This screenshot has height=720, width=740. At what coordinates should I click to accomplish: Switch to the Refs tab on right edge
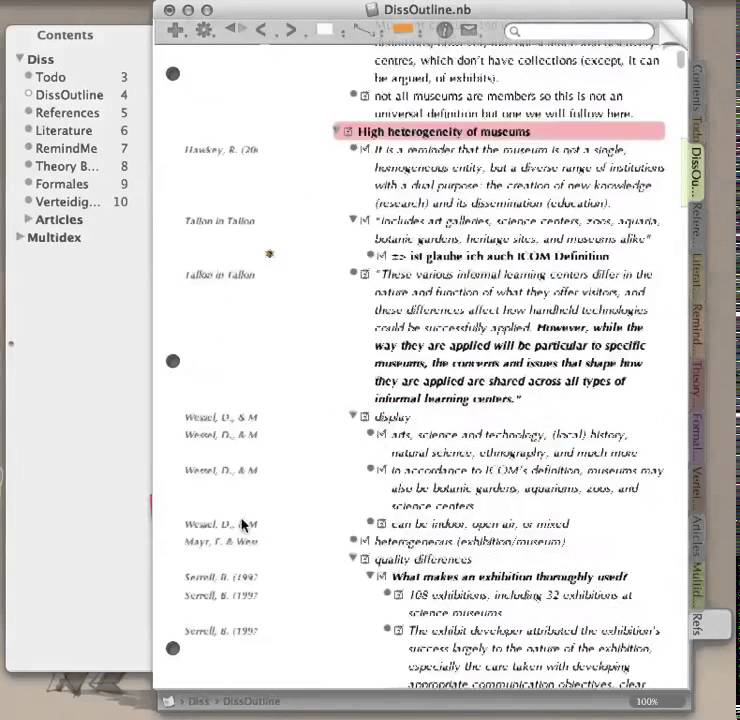click(x=696, y=623)
